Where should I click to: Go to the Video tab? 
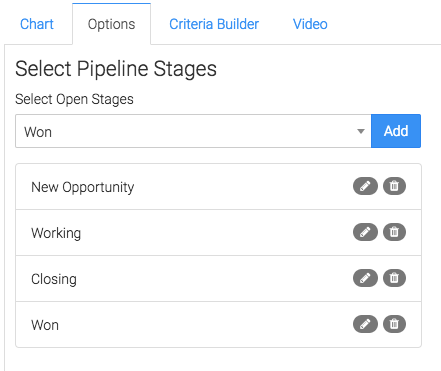[x=310, y=24]
